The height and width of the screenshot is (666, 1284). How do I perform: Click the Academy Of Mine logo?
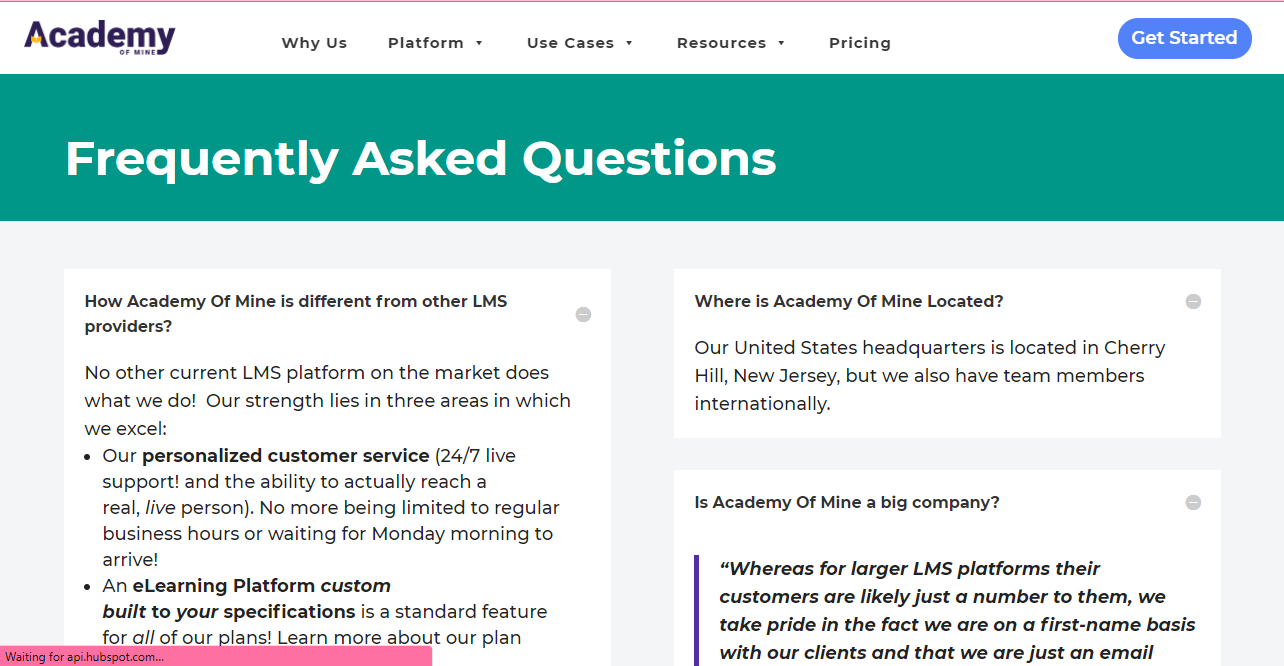100,38
